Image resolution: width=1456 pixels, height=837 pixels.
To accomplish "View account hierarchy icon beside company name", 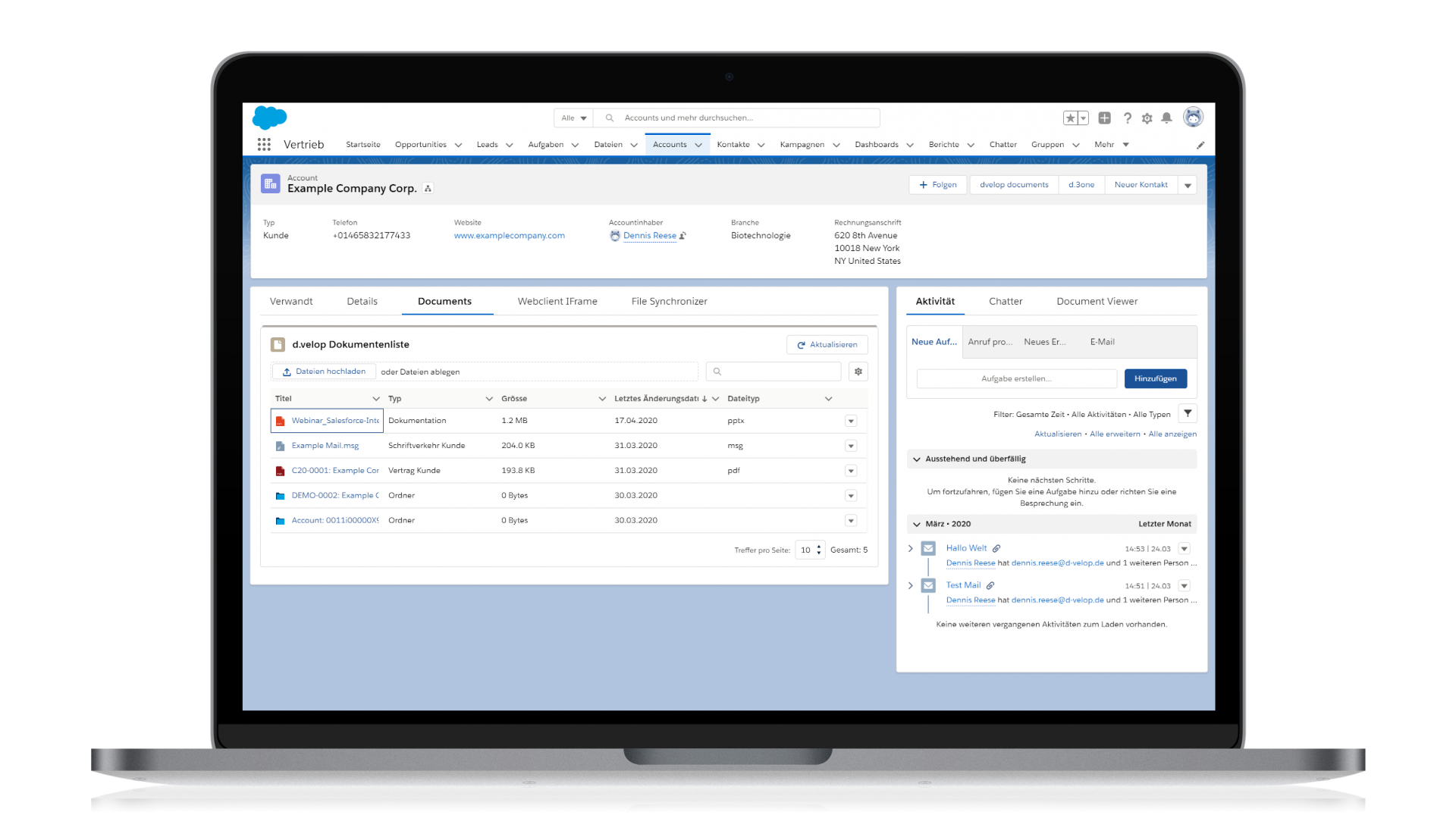I will pos(428,189).
